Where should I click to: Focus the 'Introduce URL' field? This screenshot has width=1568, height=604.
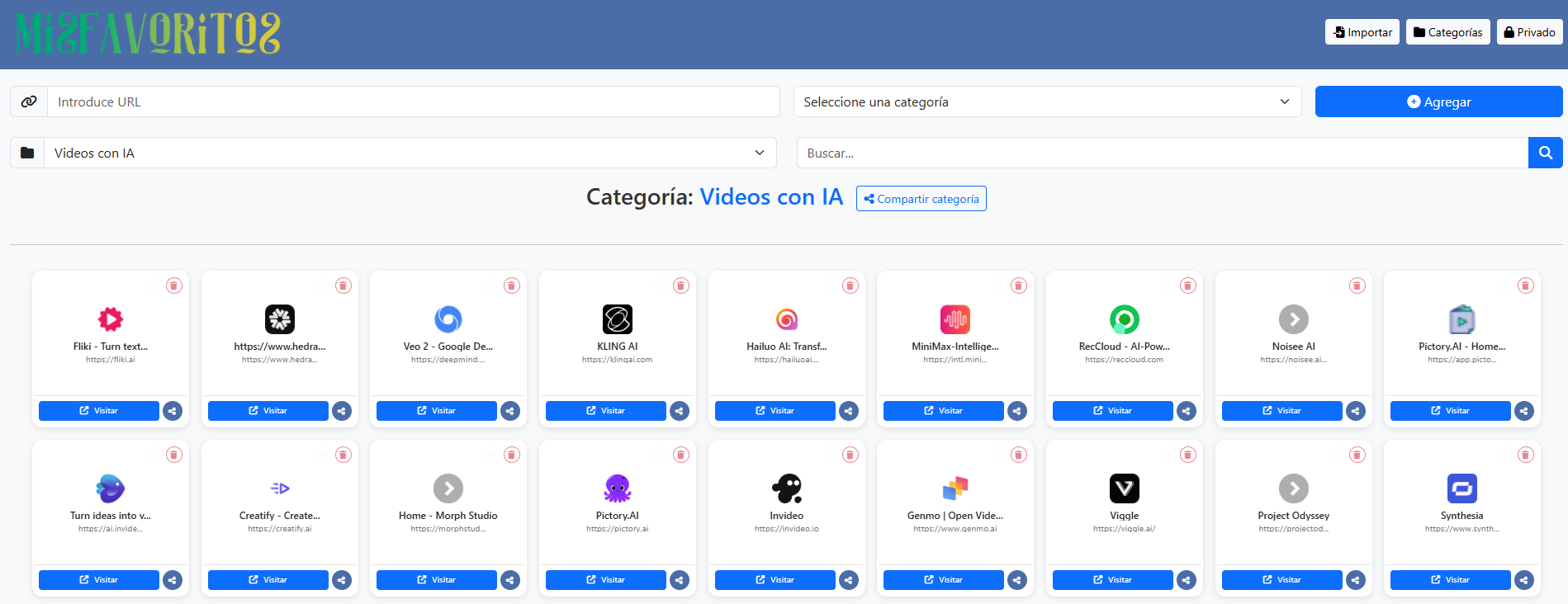(413, 101)
